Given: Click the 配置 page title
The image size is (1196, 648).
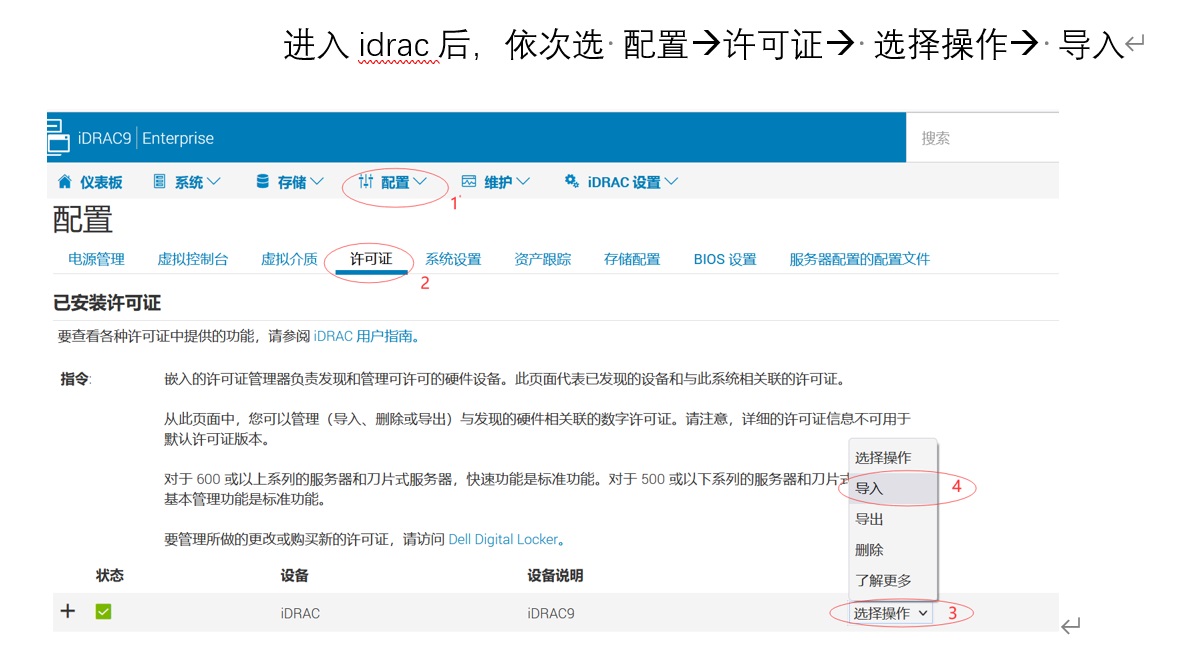Looking at the screenshot, I should (82, 220).
